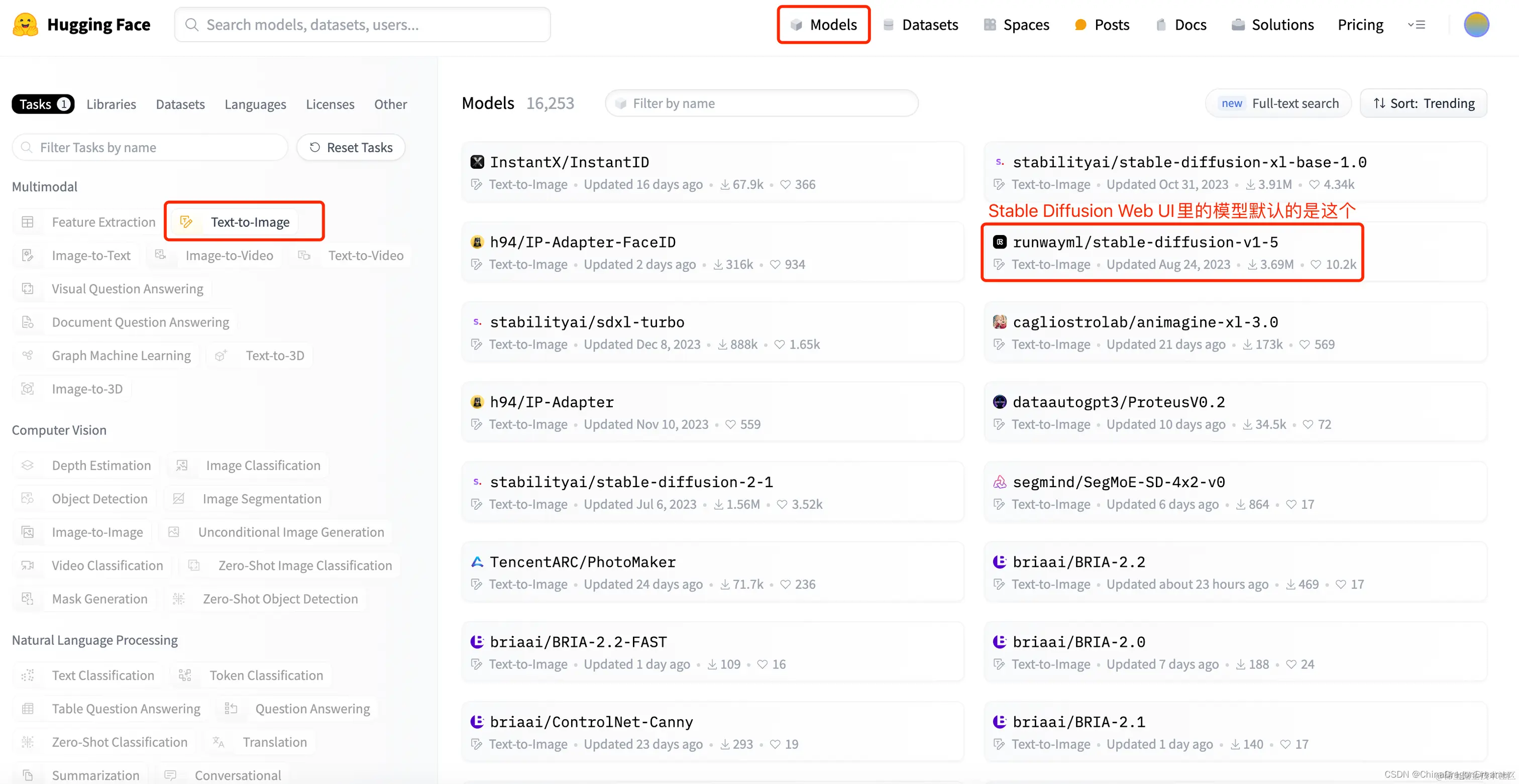Click the InstantX organization avatar icon
Image resolution: width=1519 pixels, height=784 pixels.
(x=477, y=162)
